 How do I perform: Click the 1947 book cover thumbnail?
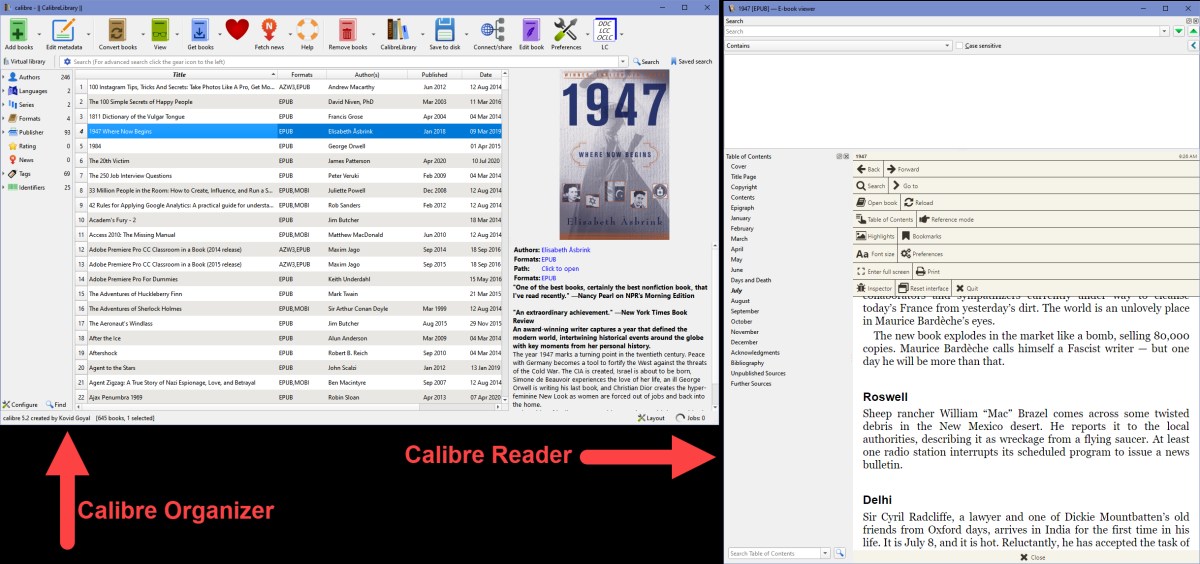[614, 154]
